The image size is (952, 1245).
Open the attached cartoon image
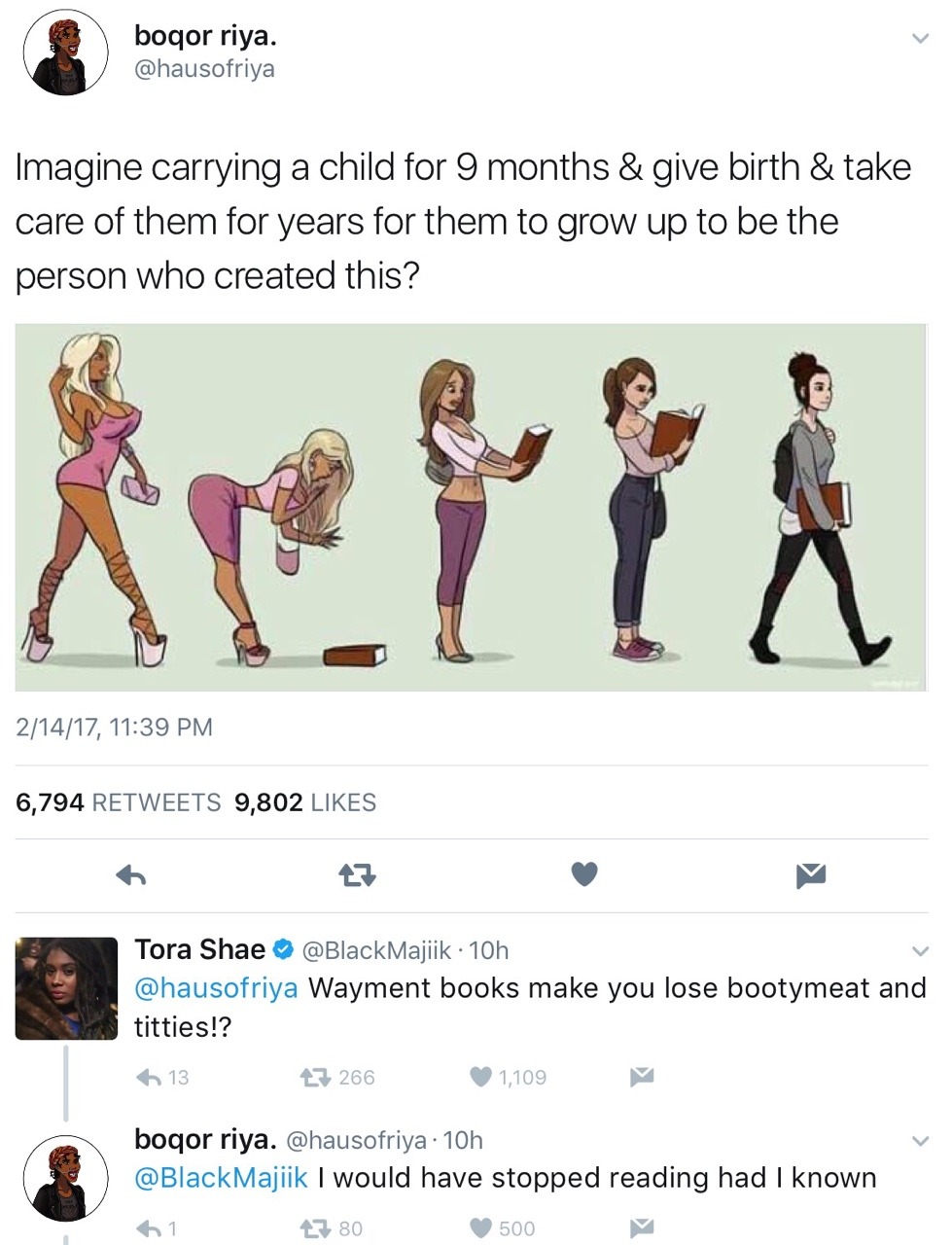point(472,507)
